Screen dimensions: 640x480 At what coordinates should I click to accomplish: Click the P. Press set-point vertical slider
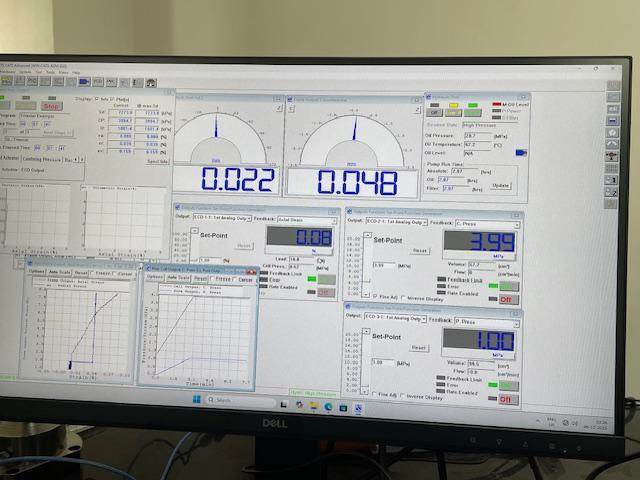click(364, 360)
